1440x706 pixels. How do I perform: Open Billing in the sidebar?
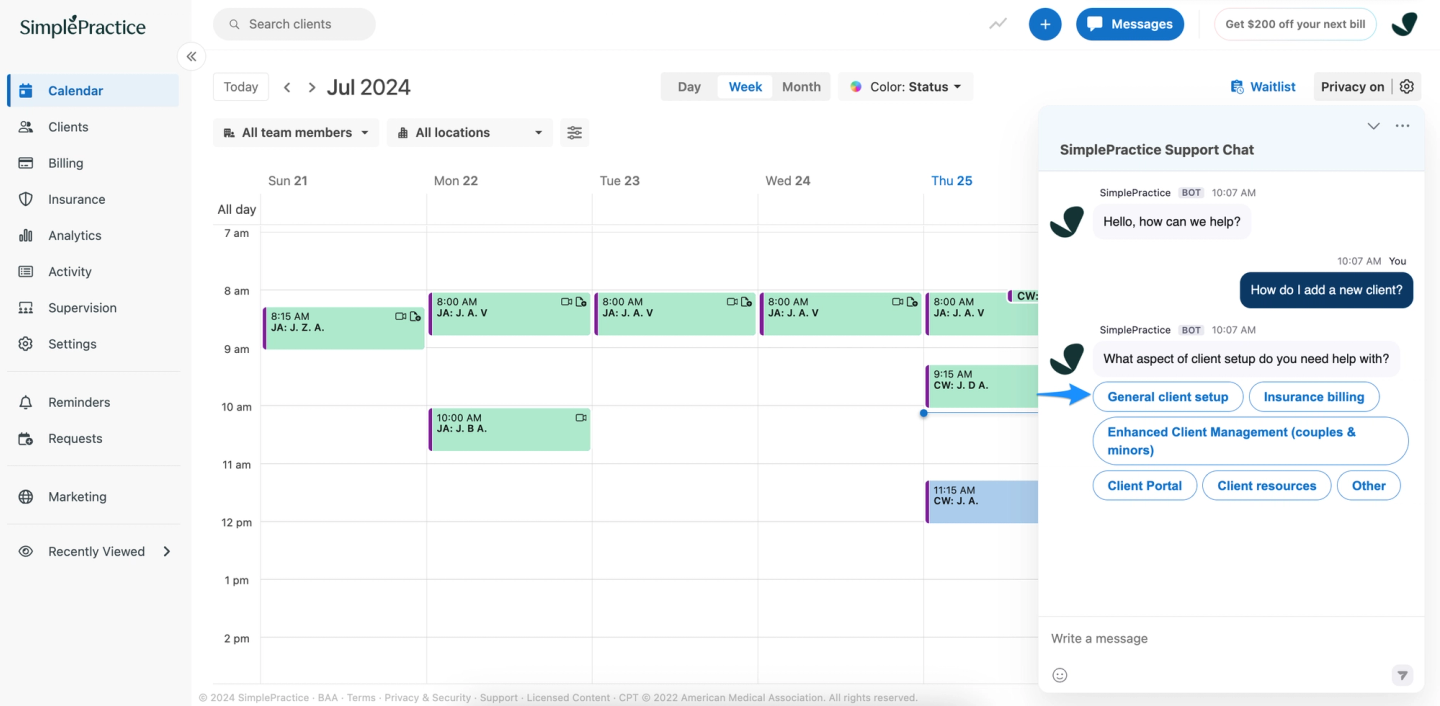point(93,163)
